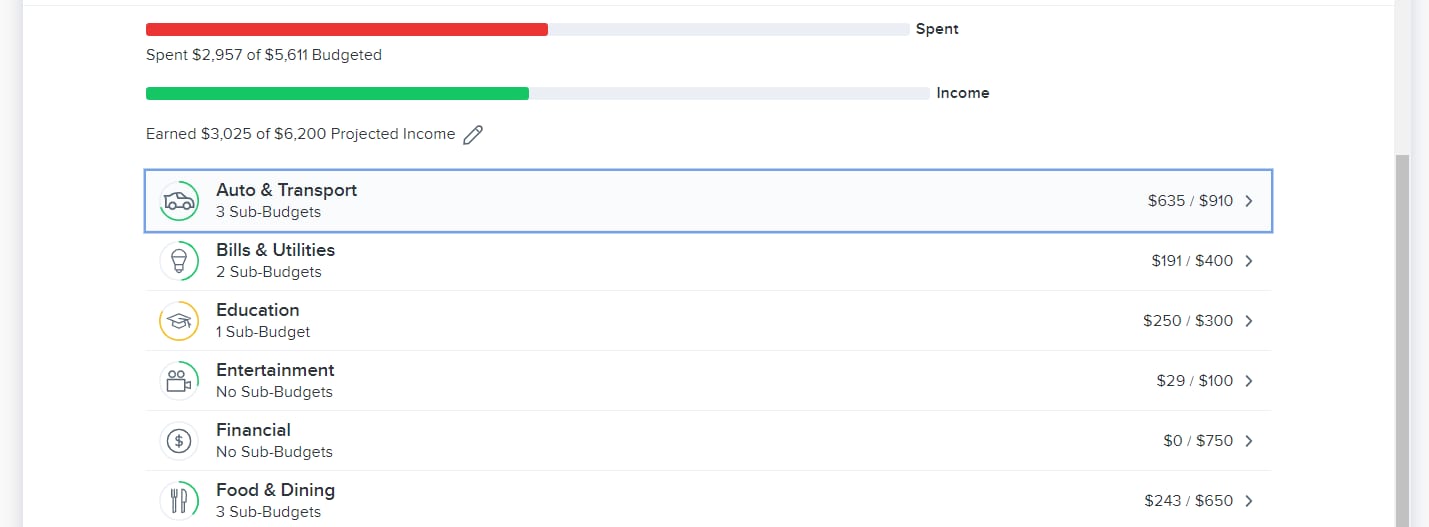
Task: Click the Bills & Utilities $191 / $400 amount
Action: click(x=1192, y=261)
